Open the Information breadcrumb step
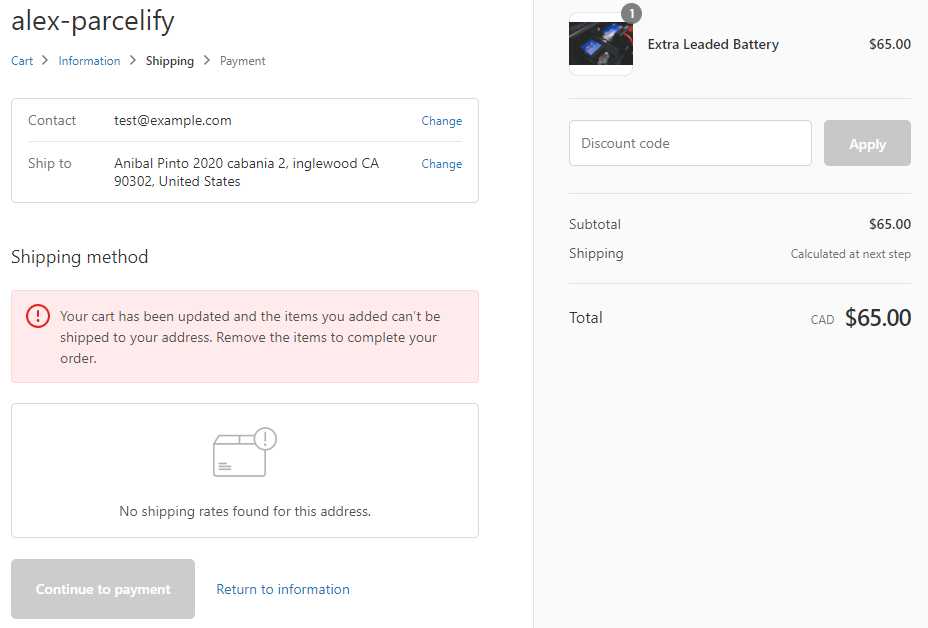This screenshot has width=928, height=628. point(89,61)
